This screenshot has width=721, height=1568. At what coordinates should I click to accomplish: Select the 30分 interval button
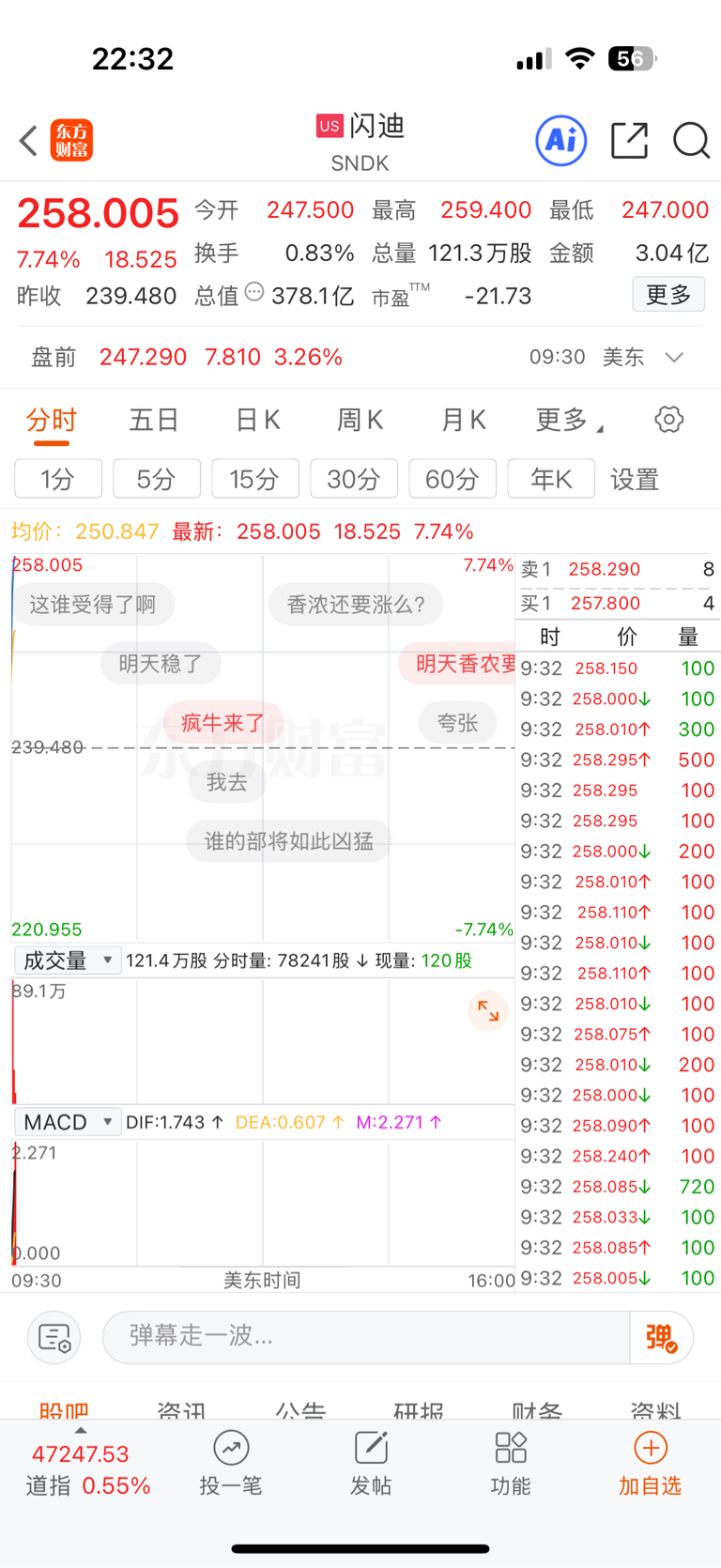click(x=354, y=479)
